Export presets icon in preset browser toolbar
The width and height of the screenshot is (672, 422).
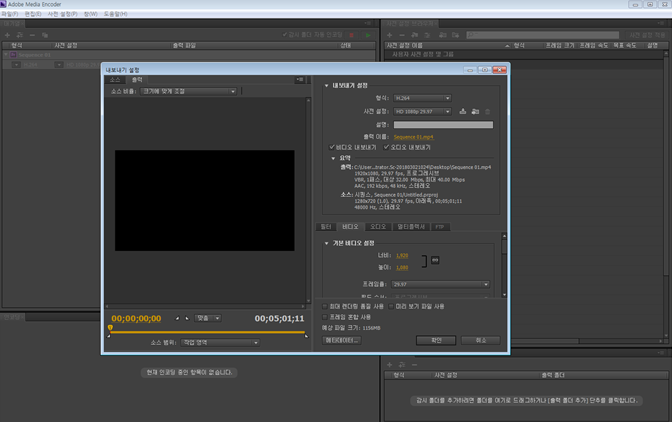click(x=455, y=35)
